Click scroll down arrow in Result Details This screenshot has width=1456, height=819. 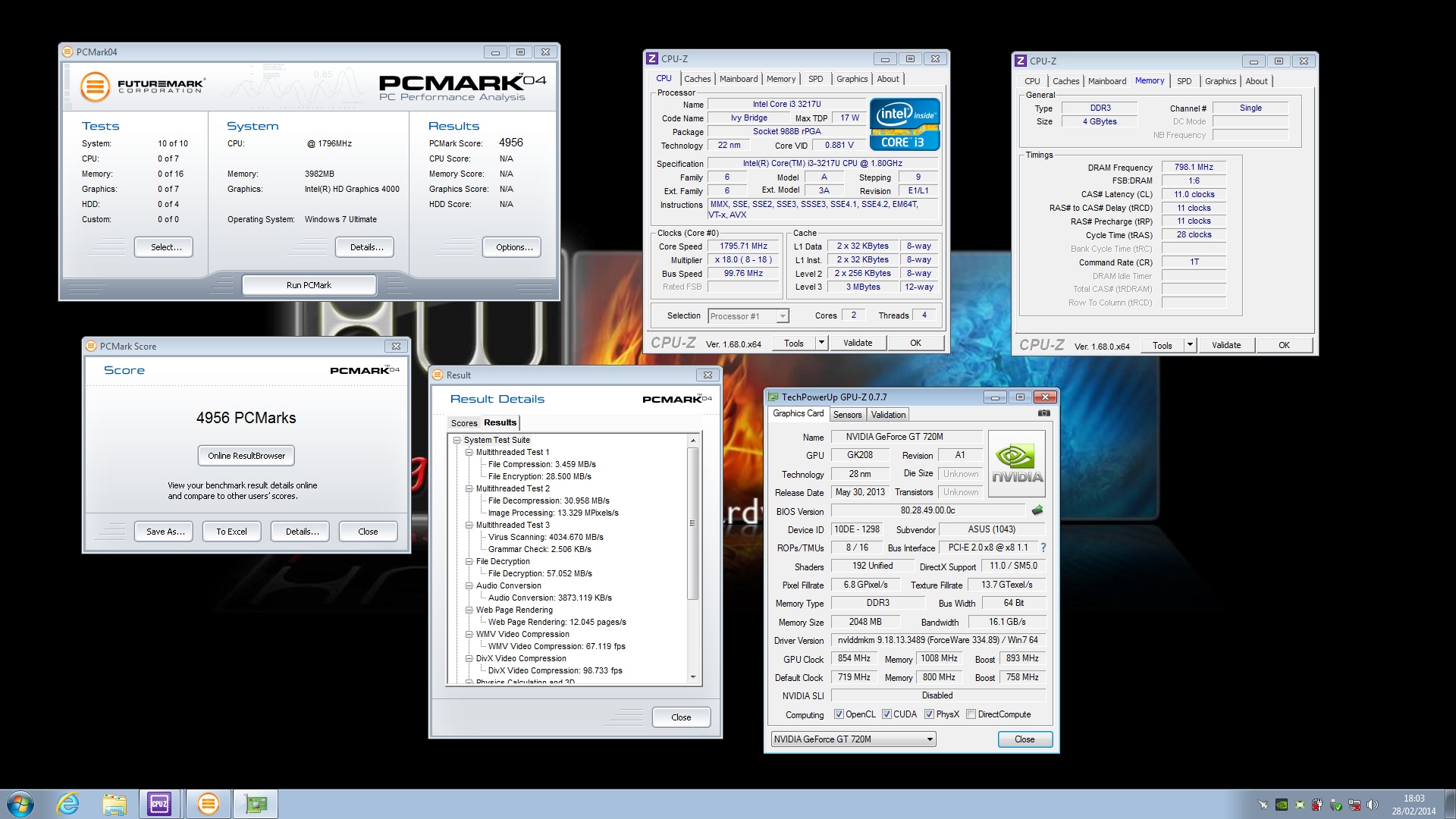click(692, 676)
